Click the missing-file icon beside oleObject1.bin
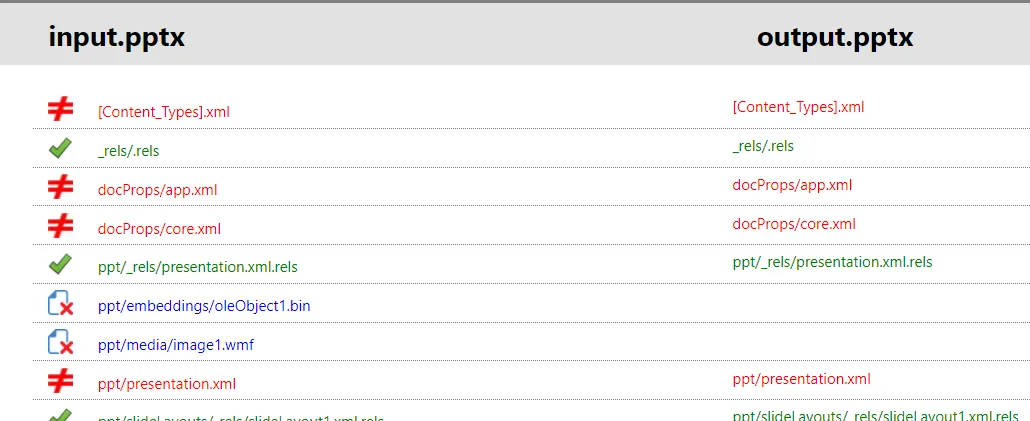The width and height of the screenshot is (1030, 421). [x=60, y=303]
